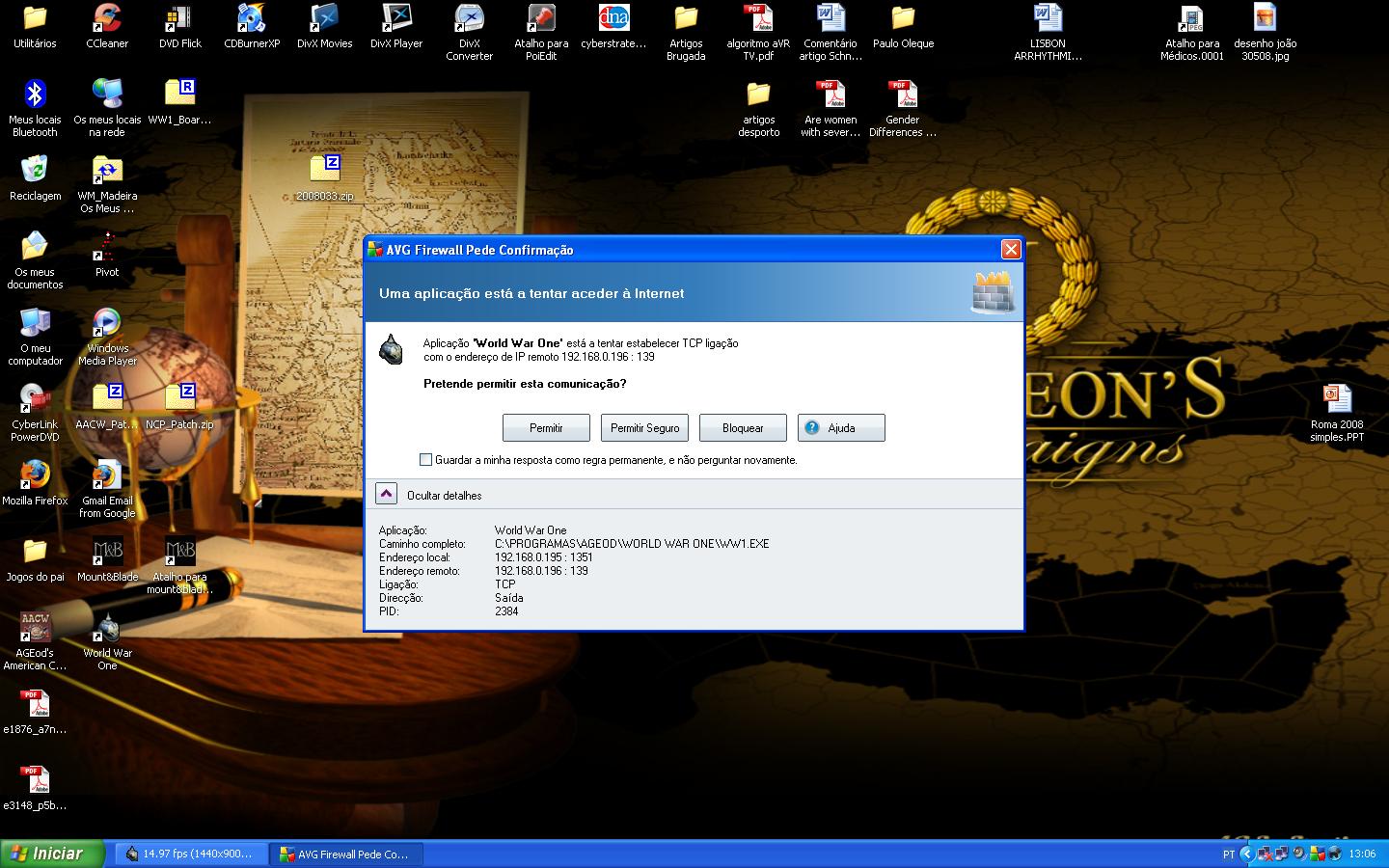Open the Mount&Blade desktop icon

click(107, 558)
